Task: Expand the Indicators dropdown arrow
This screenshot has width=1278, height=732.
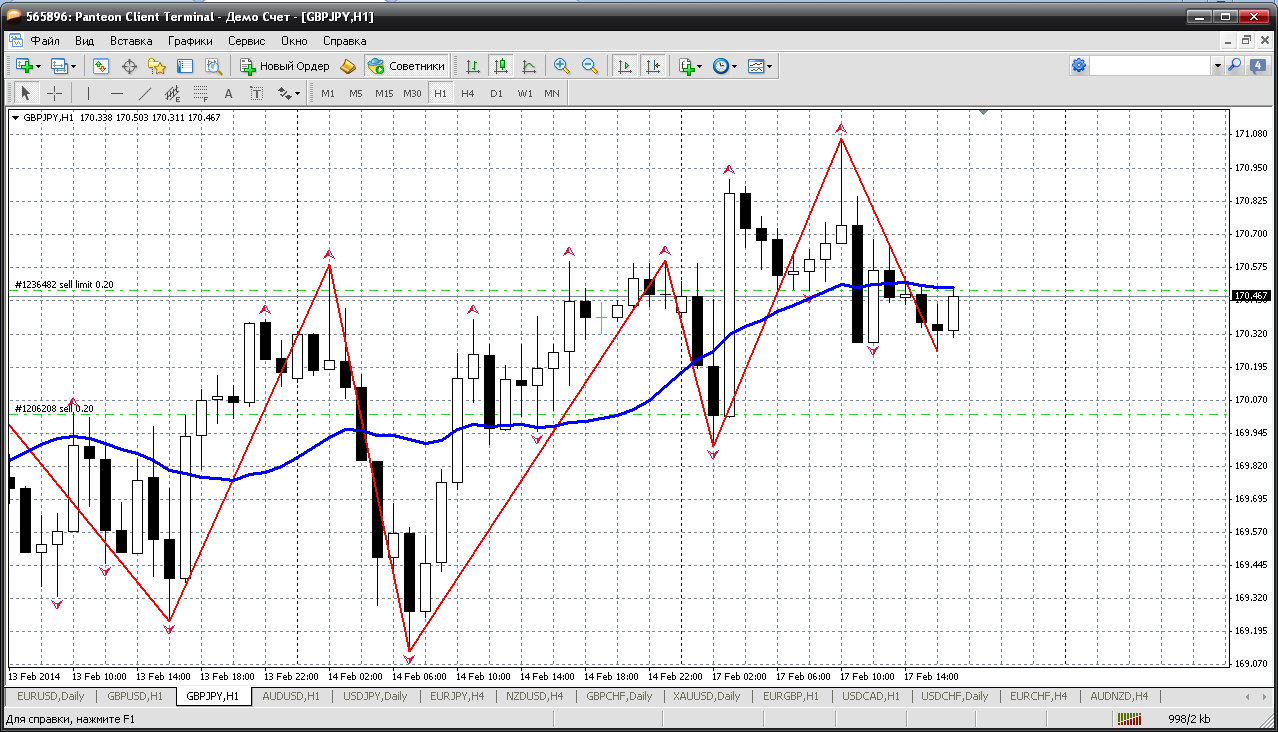Action: coord(700,66)
